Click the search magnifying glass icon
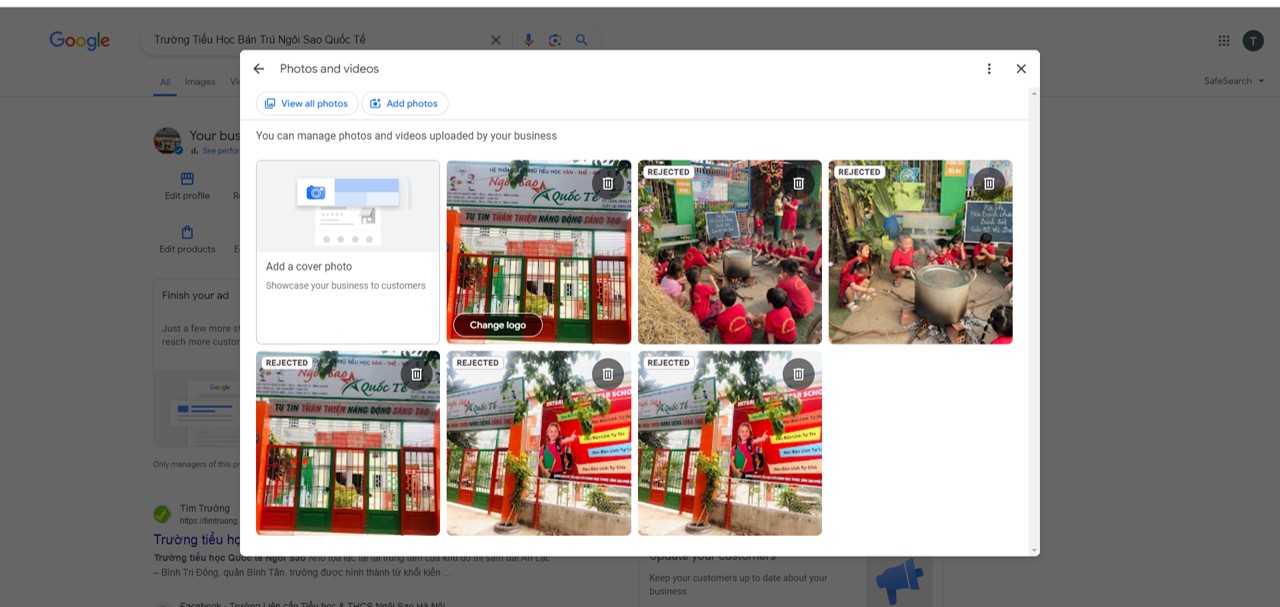The height and width of the screenshot is (607, 1280). click(x=582, y=40)
